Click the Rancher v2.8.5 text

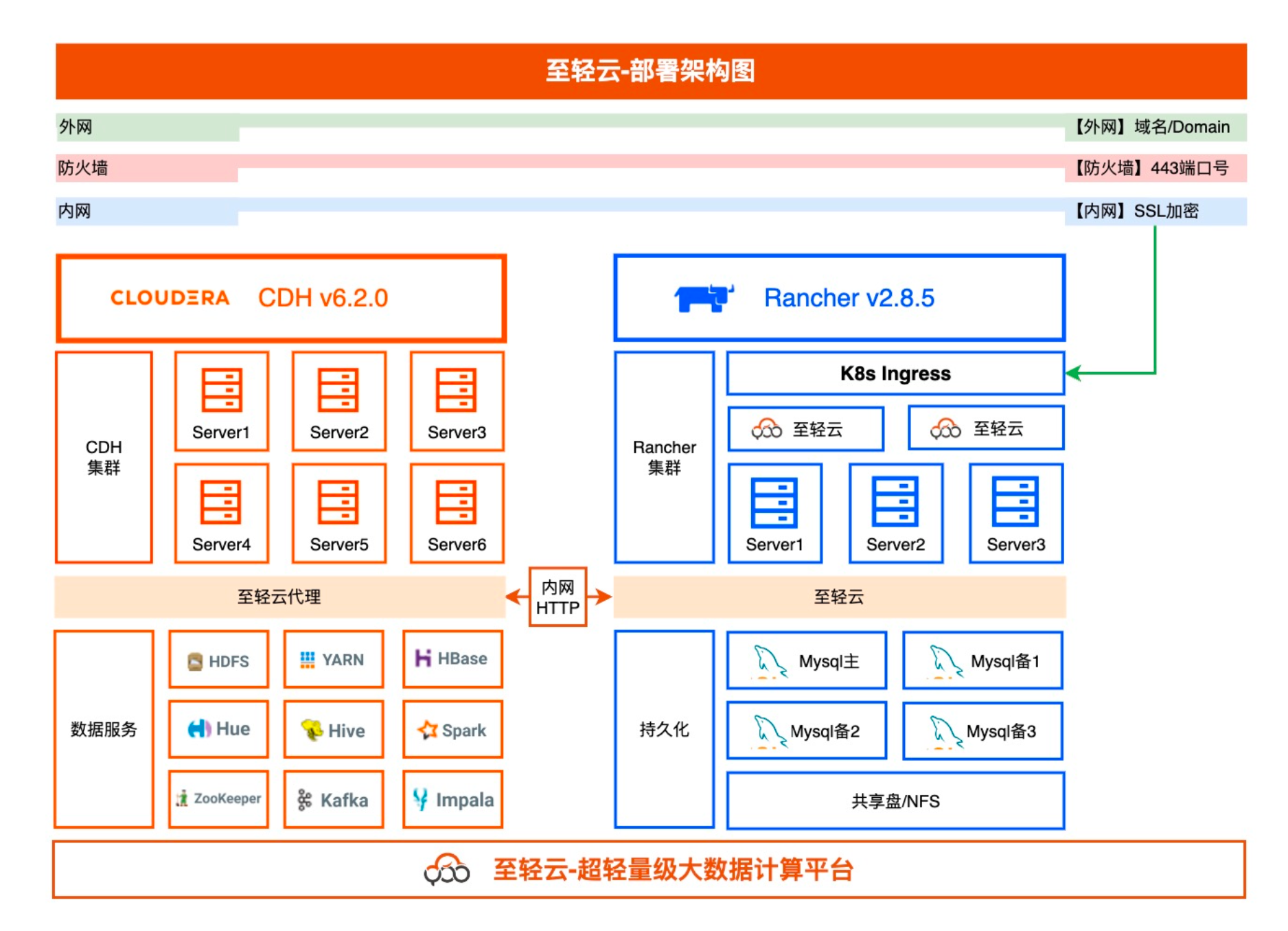coord(849,298)
